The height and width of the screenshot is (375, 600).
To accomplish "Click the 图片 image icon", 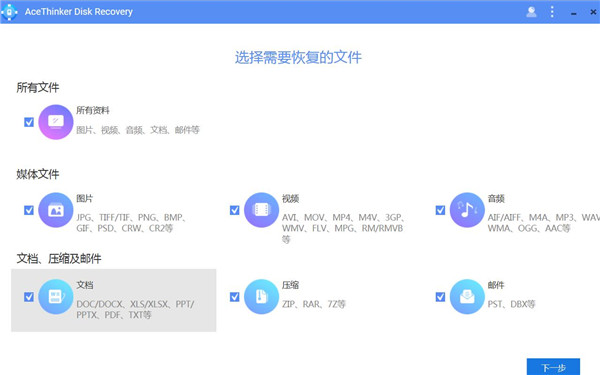I will (56, 210).
